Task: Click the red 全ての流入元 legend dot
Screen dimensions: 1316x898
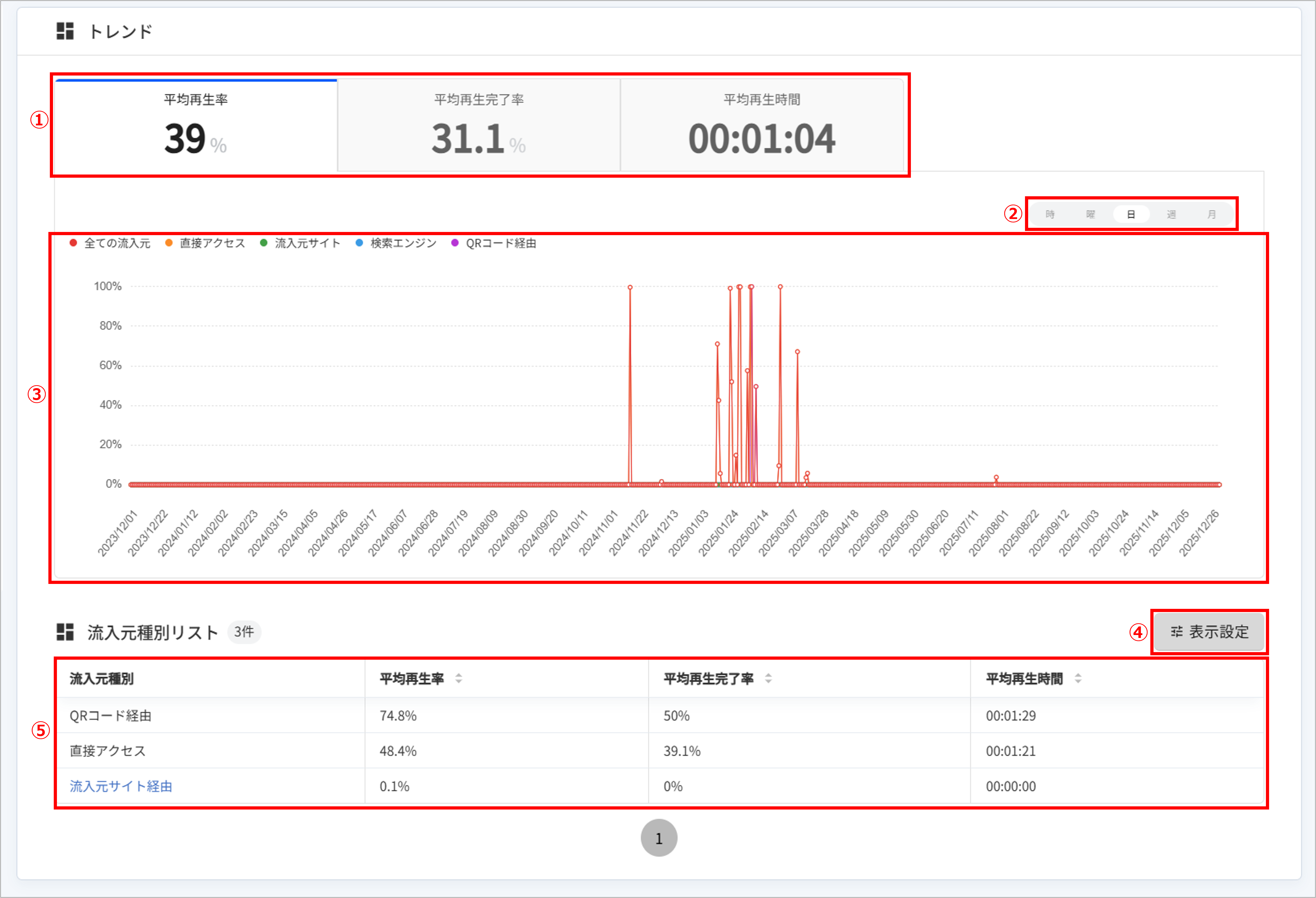Action: coord(73,243)
